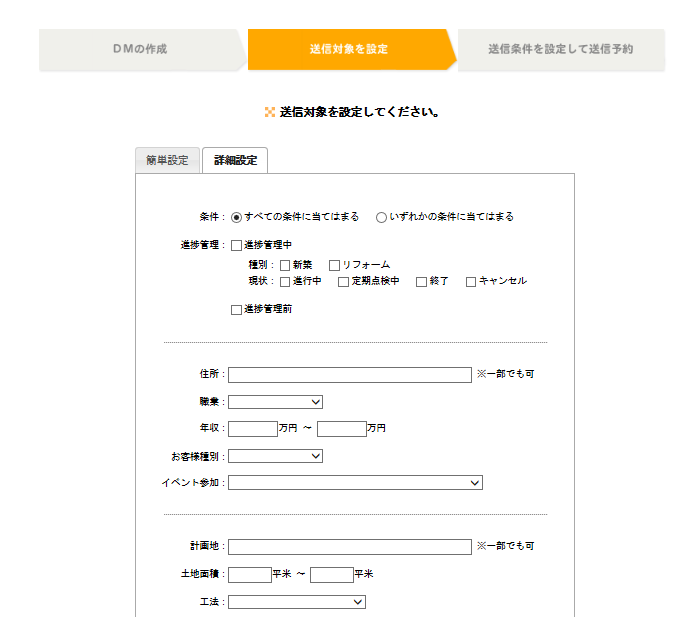Click the 計画地 text field

coord(350,547)
